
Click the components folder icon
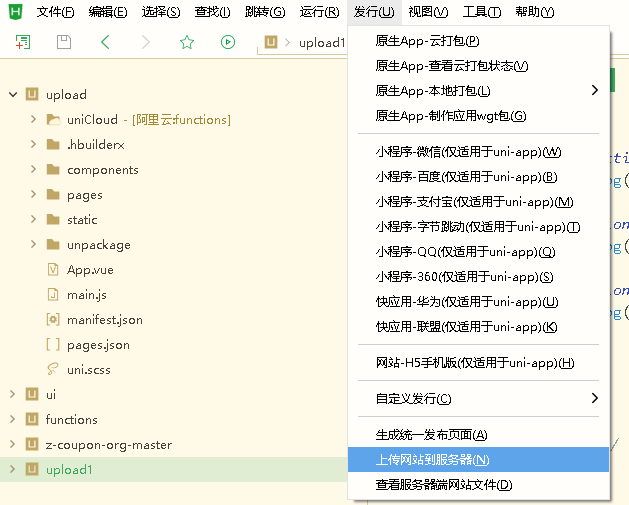[53, 170]
